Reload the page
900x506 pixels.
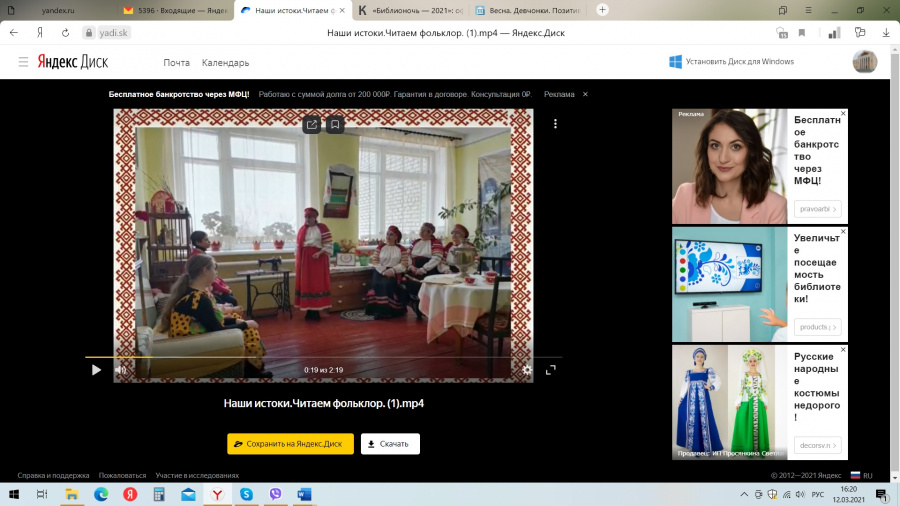(x=65, y=33)
